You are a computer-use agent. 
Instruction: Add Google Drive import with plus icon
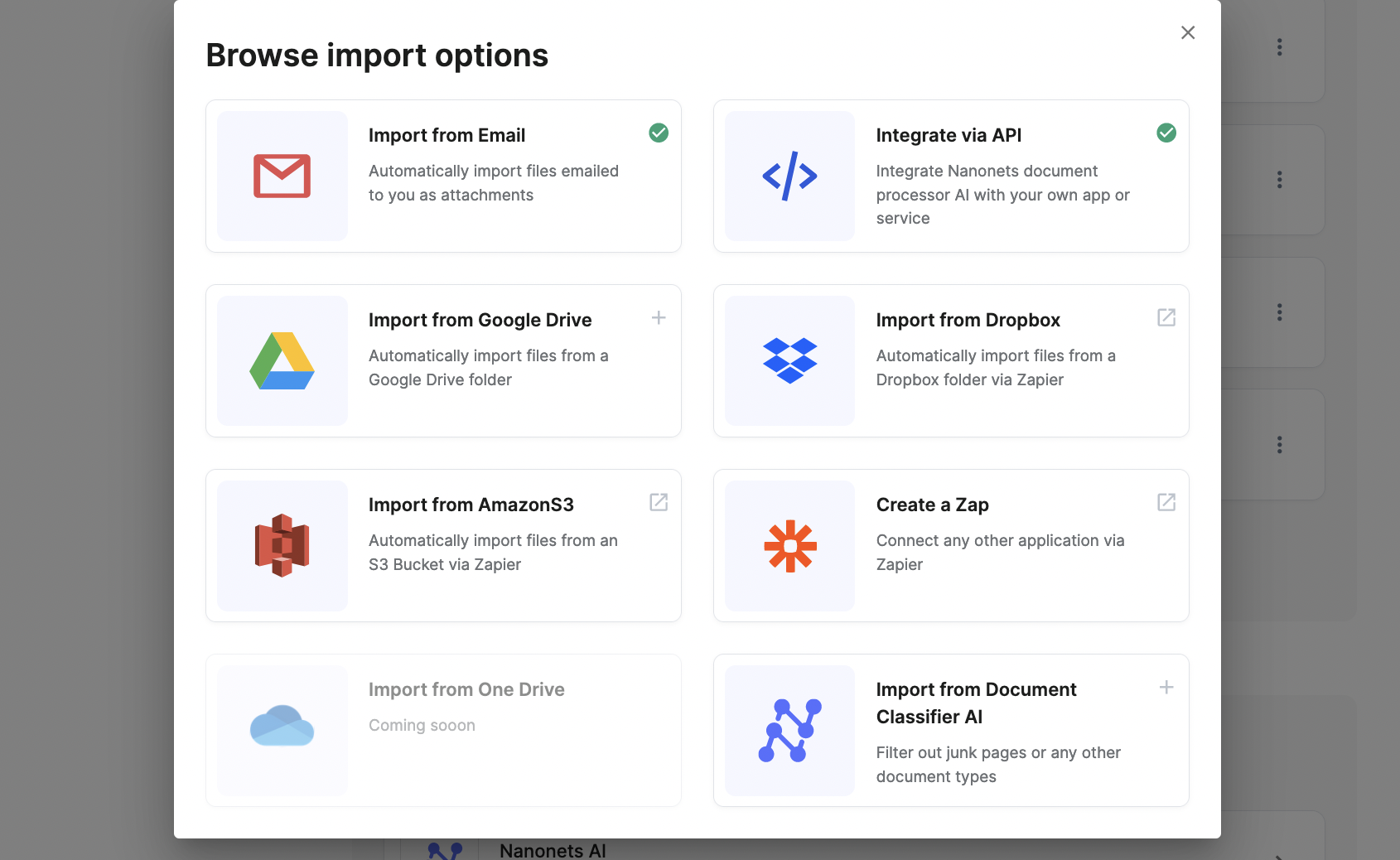(659, 317)
